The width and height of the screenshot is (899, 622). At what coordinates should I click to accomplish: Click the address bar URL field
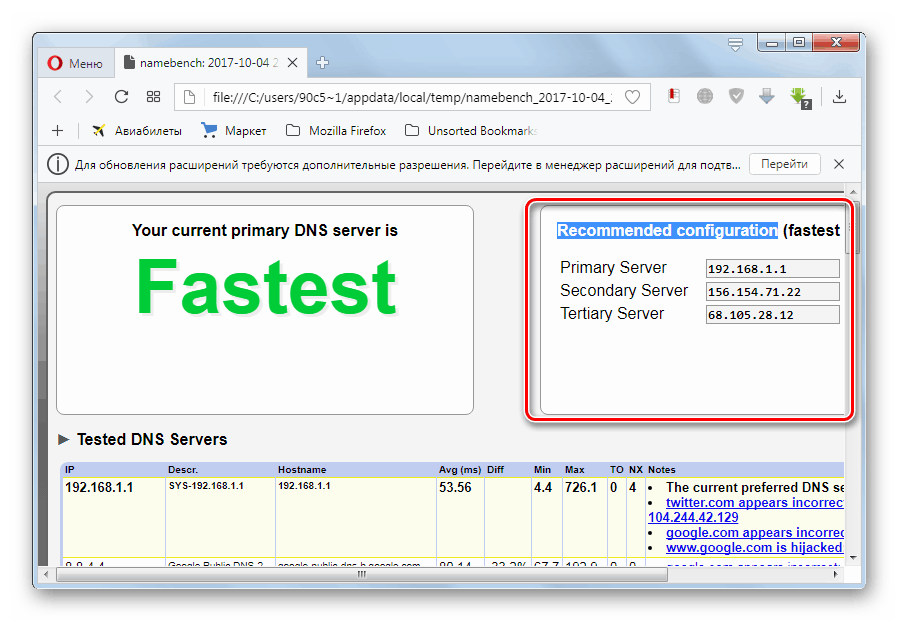[411, 97]
